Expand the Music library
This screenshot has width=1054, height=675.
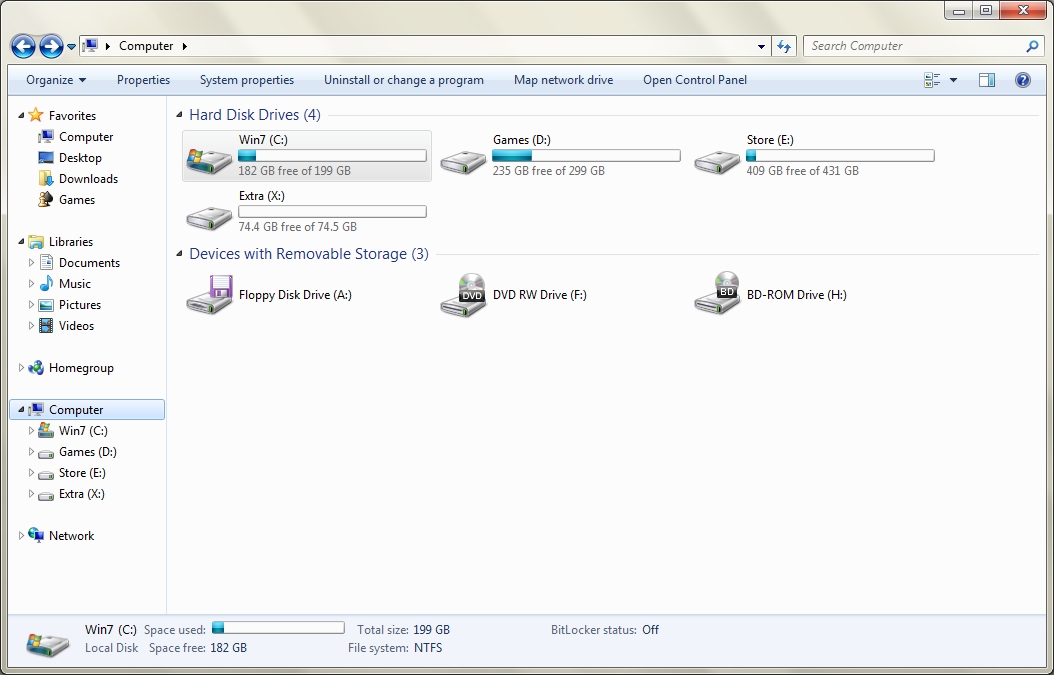[31, 284]
